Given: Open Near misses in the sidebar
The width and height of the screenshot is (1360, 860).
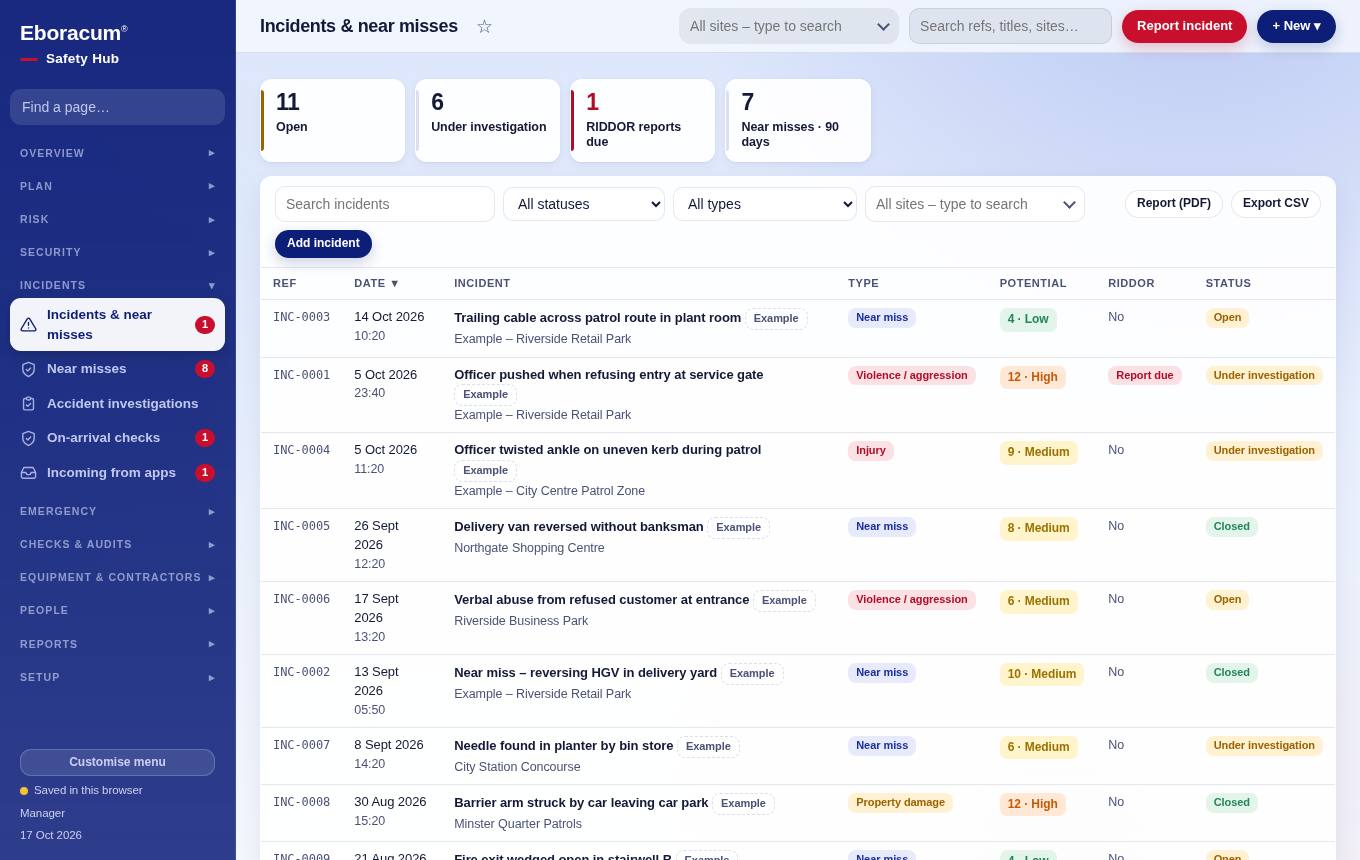Looking at the screenshot, I should [x=117, y=369].
